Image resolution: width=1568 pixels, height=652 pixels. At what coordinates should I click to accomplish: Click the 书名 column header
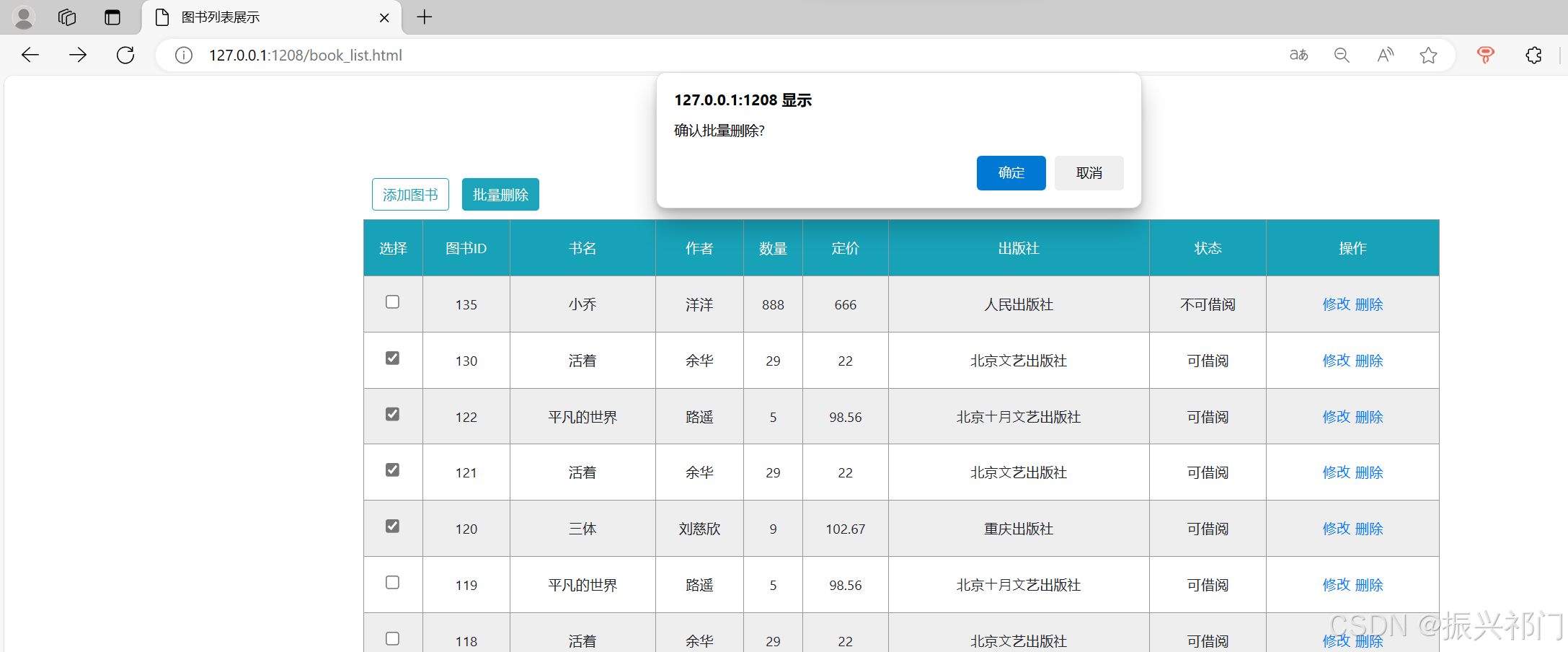tap(583, 248)
